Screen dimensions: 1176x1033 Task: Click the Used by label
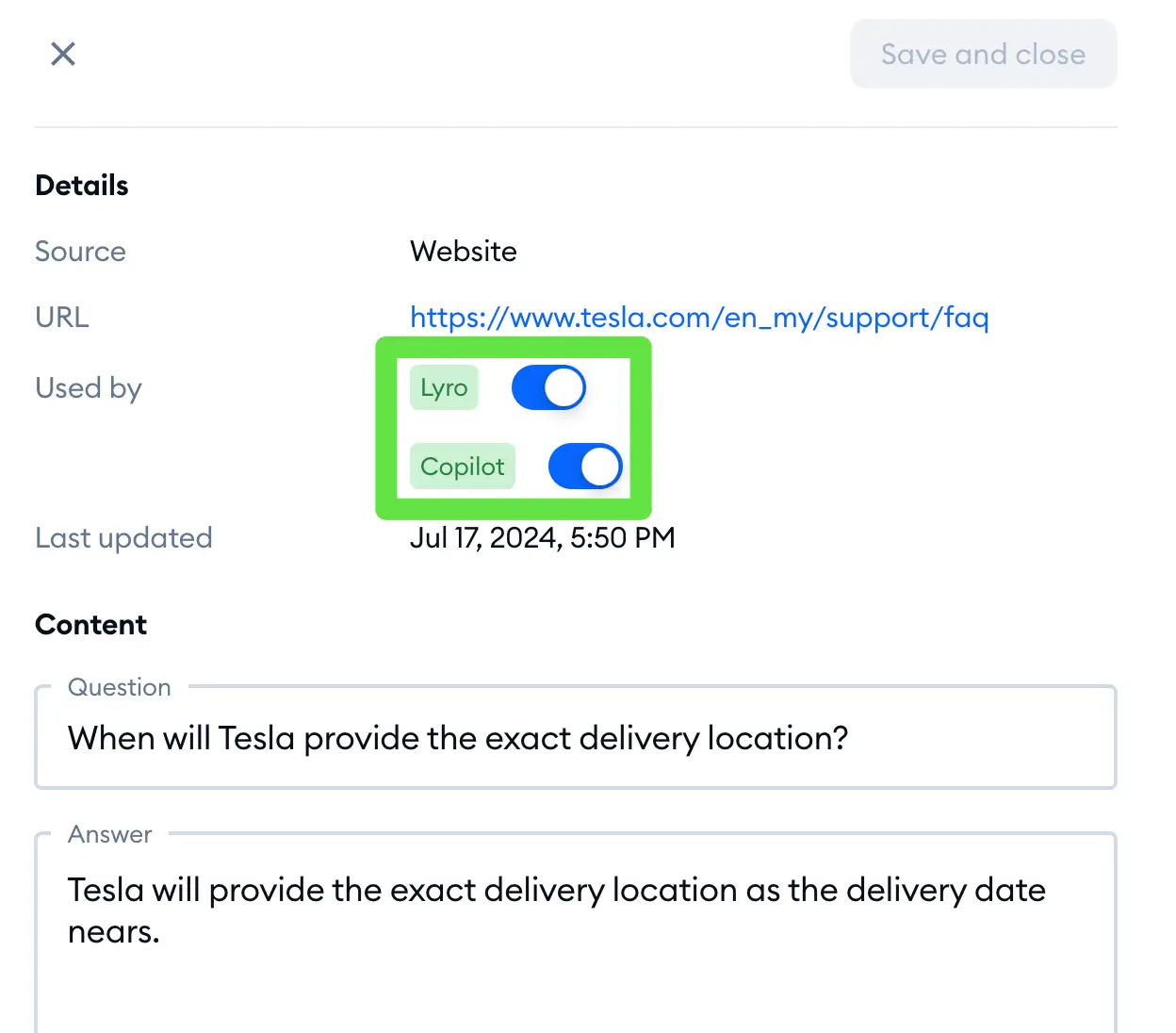(x=89, y=388)
